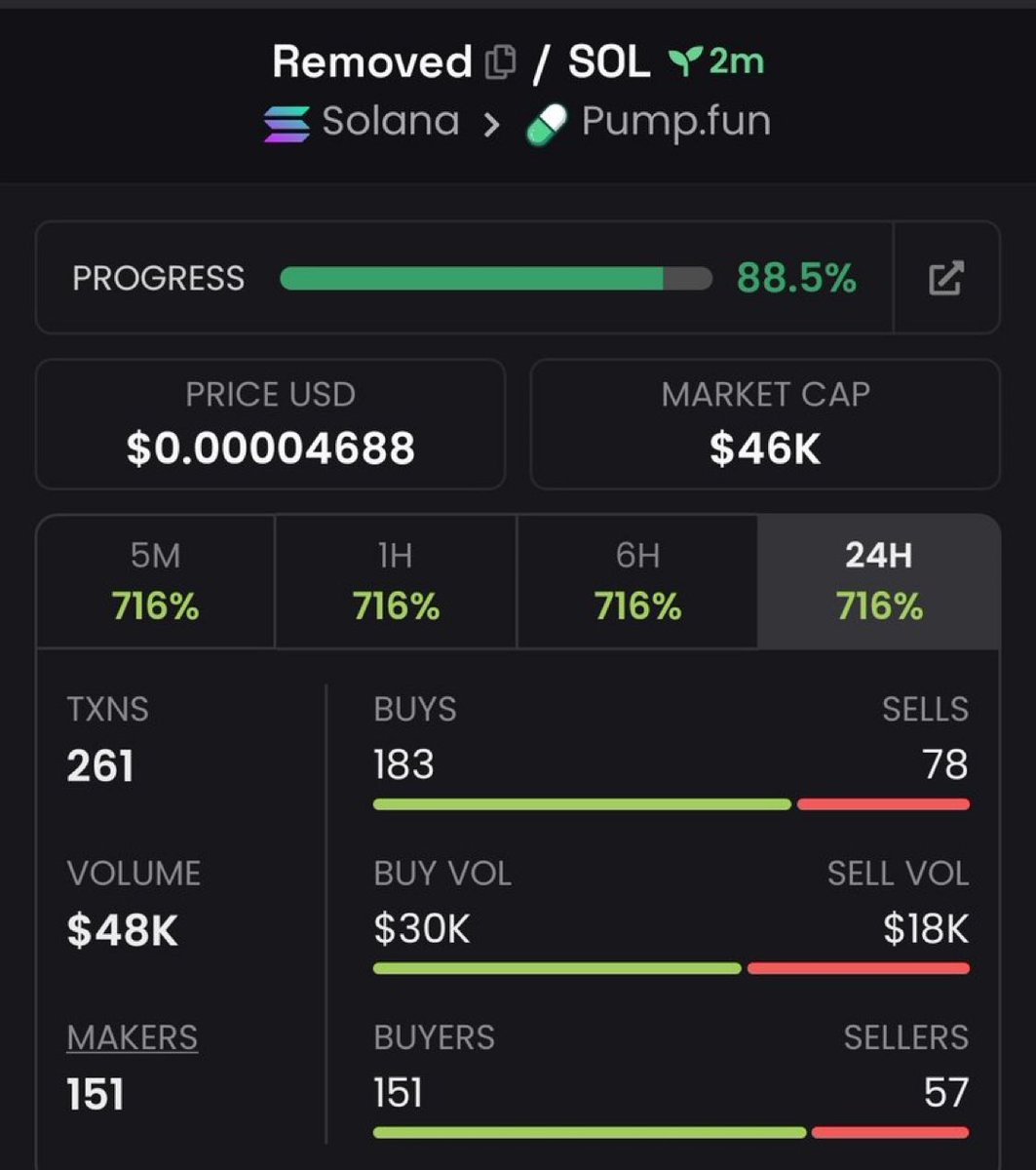
Task: Click the Solana chain name link
Action: pos(391,122)
